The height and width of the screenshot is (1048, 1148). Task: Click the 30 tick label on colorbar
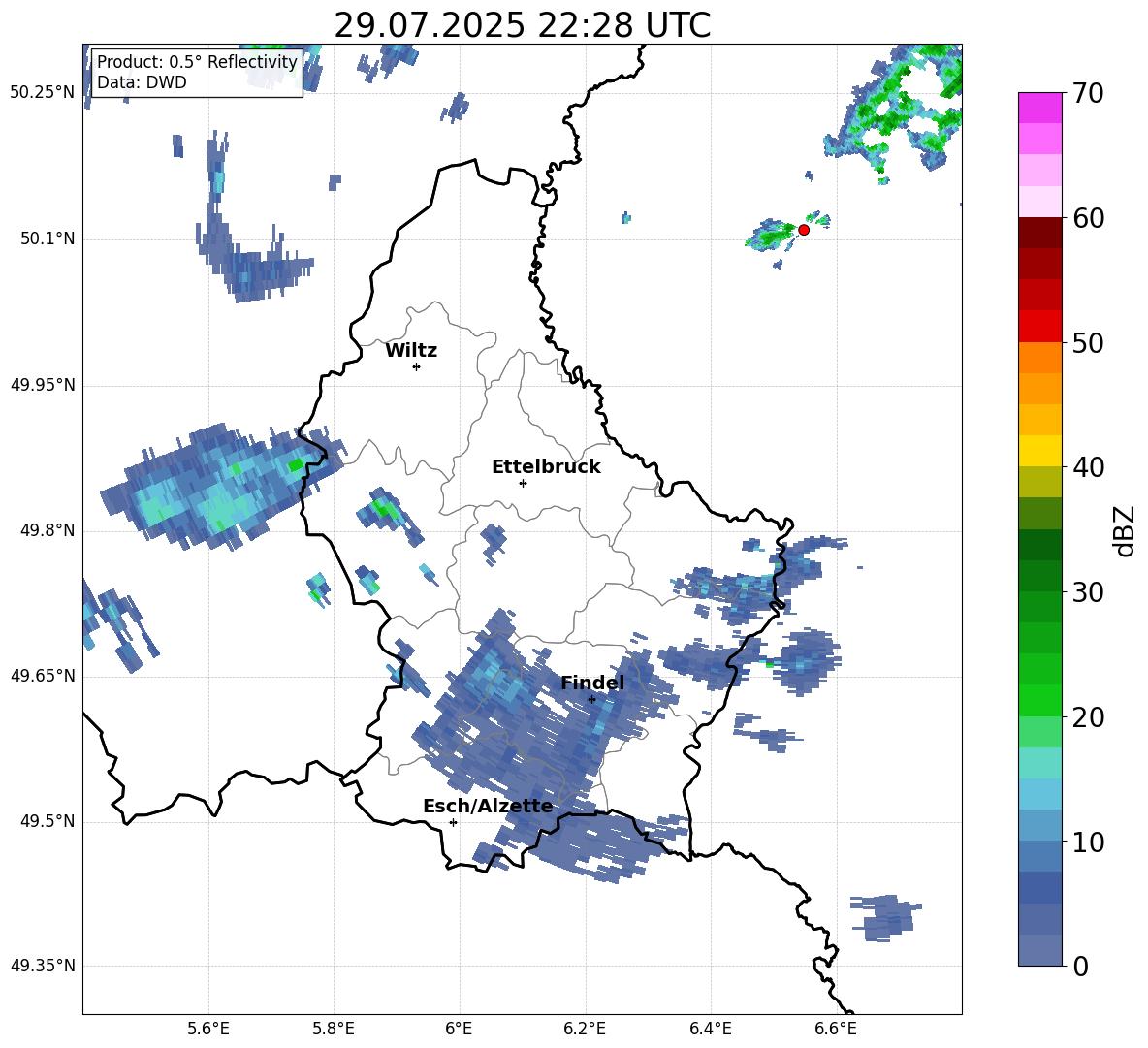point(1088,592)
